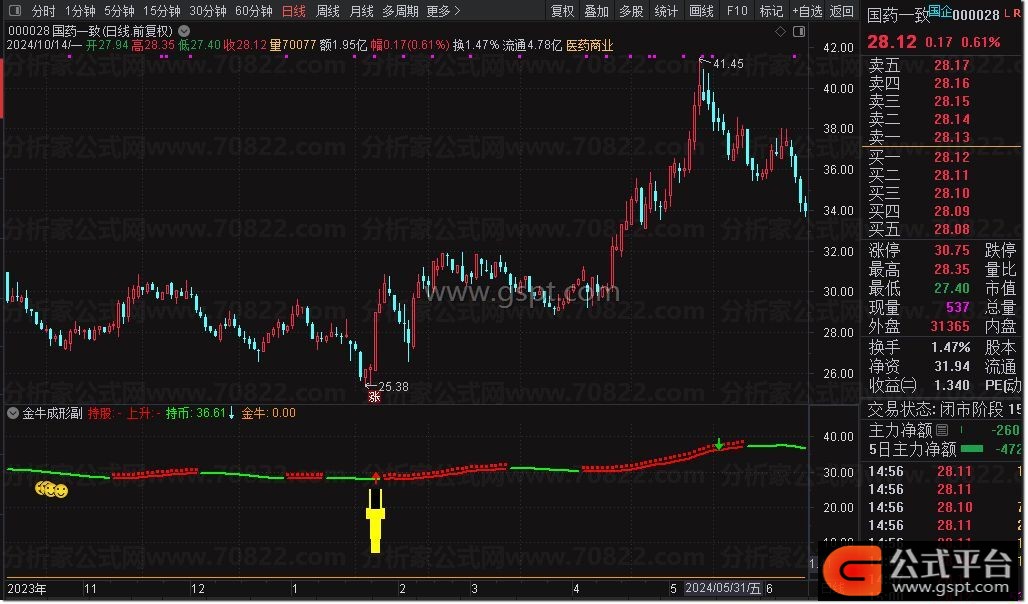This screenshot has width=1028, height=604.
Task: Click the large current price 28.12
Action: coord(892,42)
